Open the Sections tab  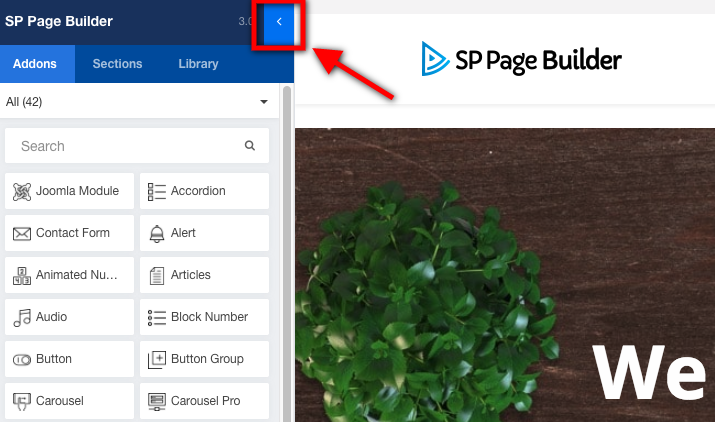(117, 64)
